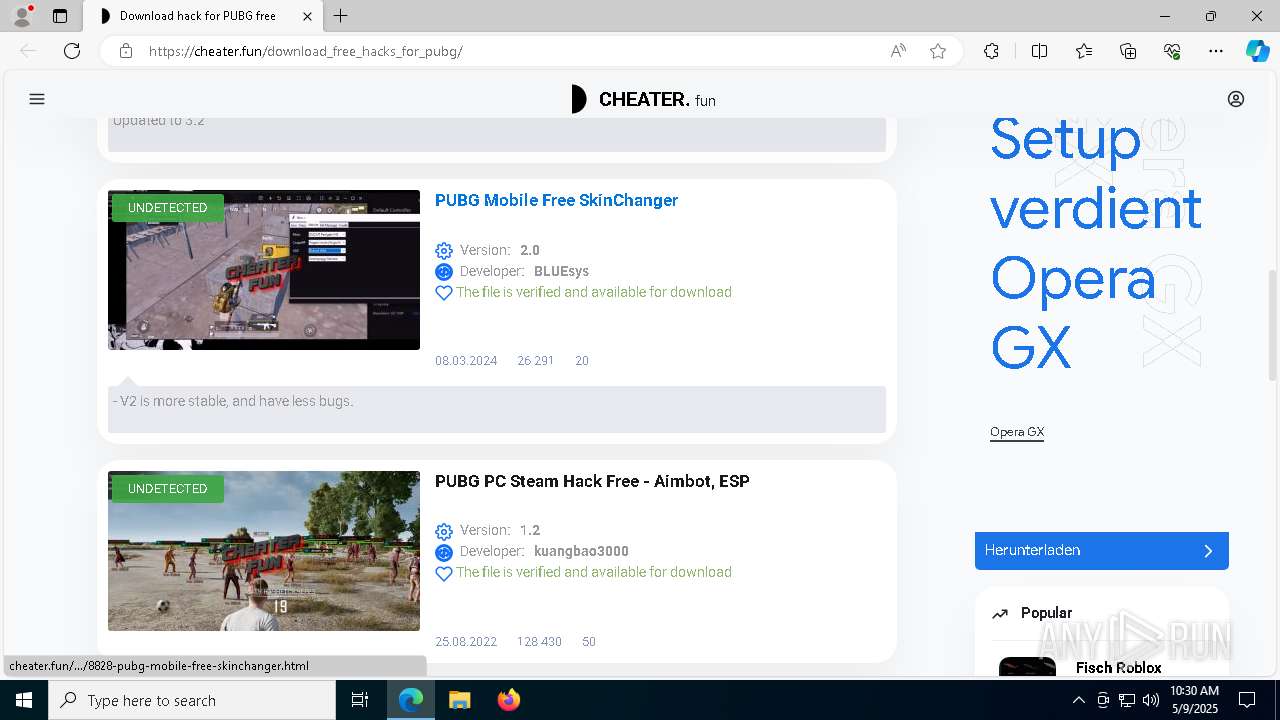This screenshot has height=720, width=1280.
Task: Select developer name BLUEsys
Action: 561,271
